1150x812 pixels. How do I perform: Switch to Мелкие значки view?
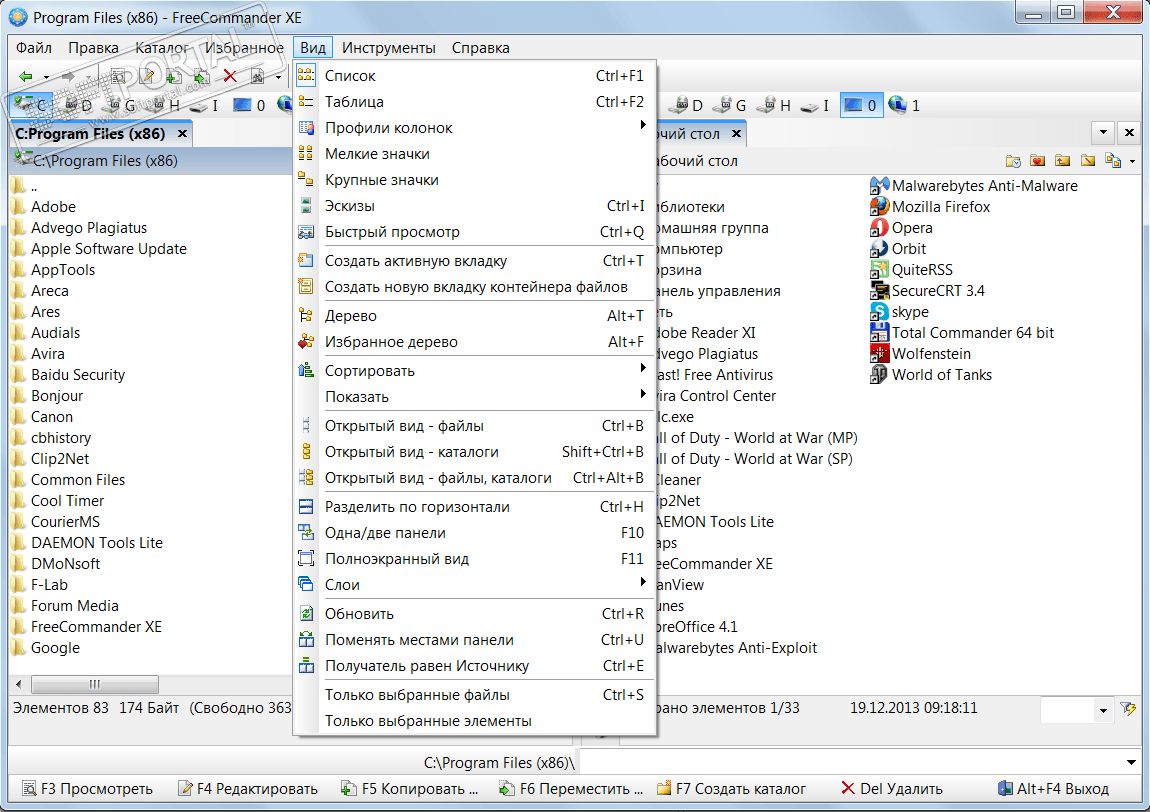pyautogui.click(x=474, y=154)
